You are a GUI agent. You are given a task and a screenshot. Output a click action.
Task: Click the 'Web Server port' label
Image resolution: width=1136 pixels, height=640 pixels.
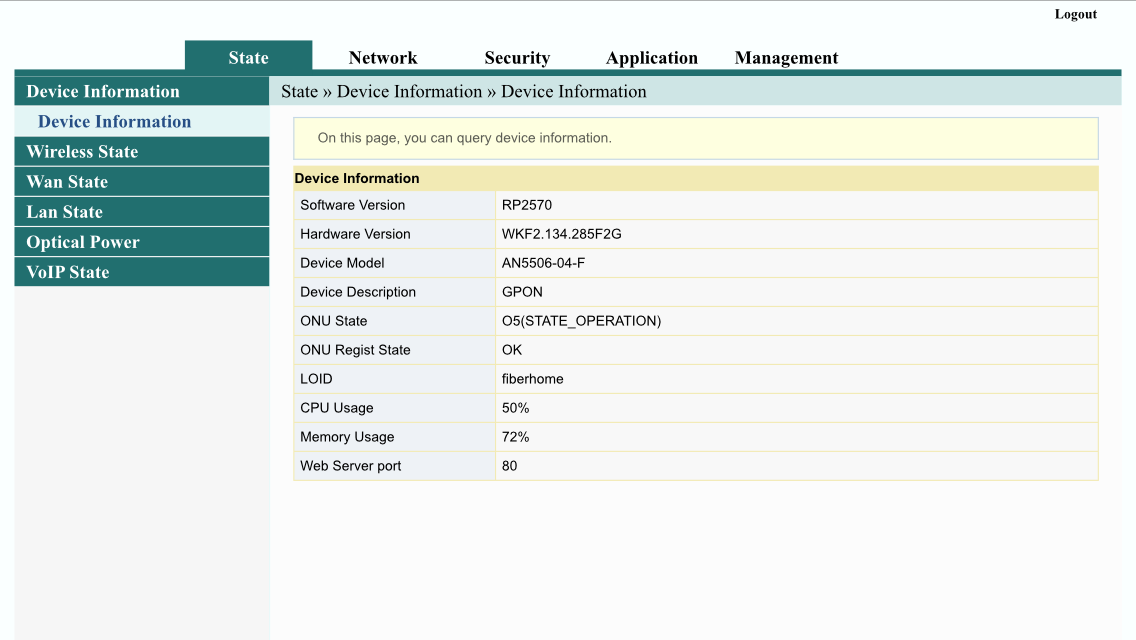(351, 466)
